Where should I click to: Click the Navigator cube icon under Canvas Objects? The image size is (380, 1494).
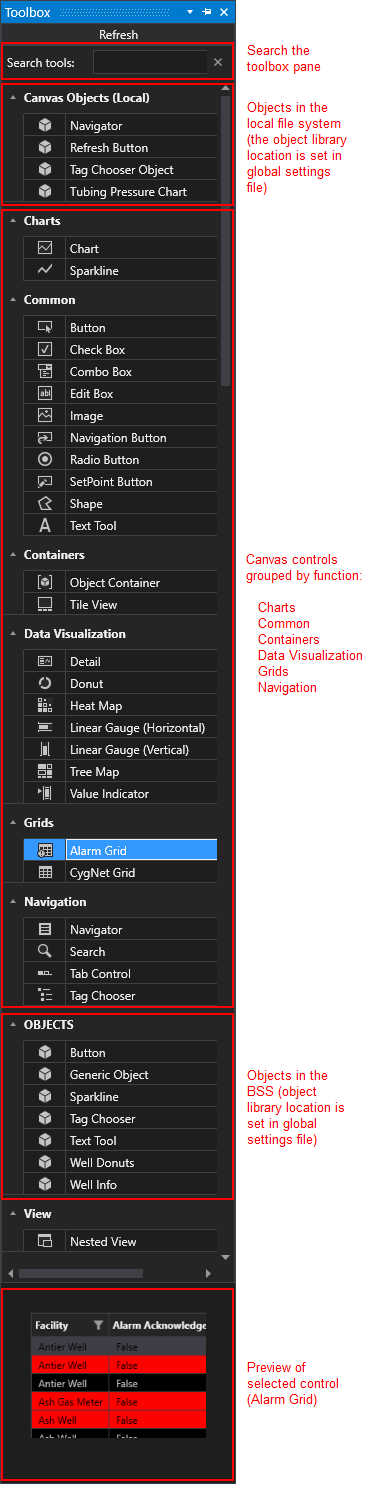(45, 126)
